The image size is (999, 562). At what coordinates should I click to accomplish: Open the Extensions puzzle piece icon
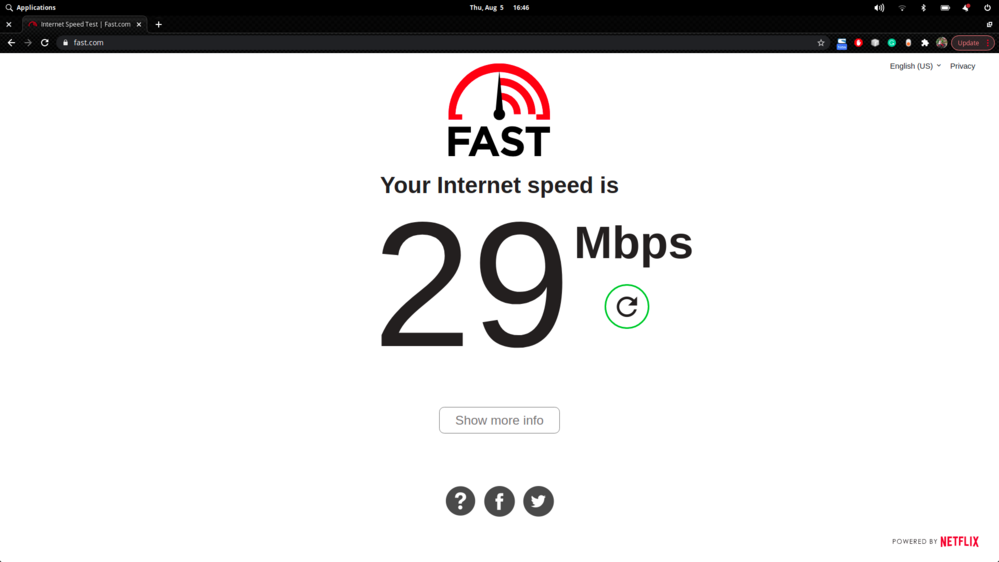click(x=924, y=43)
